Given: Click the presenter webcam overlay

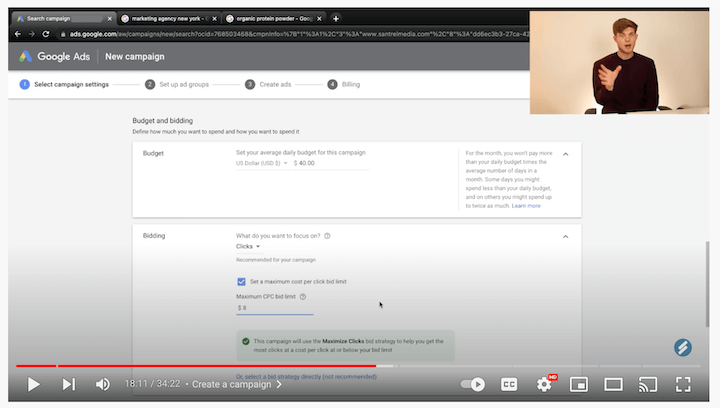Looking at the screenshot, I should coord(619,63).
